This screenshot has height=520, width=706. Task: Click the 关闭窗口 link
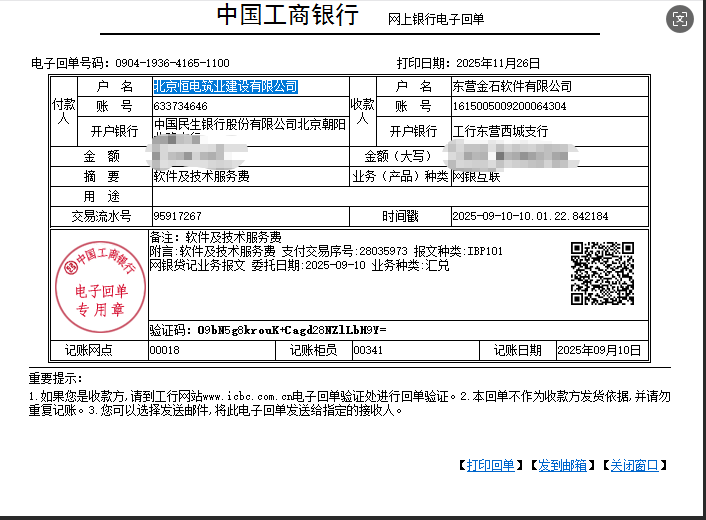coord(635,465)
